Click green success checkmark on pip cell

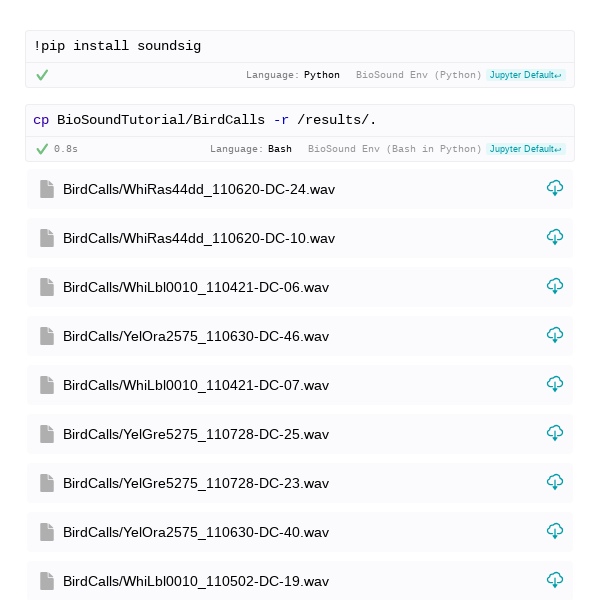42,75
